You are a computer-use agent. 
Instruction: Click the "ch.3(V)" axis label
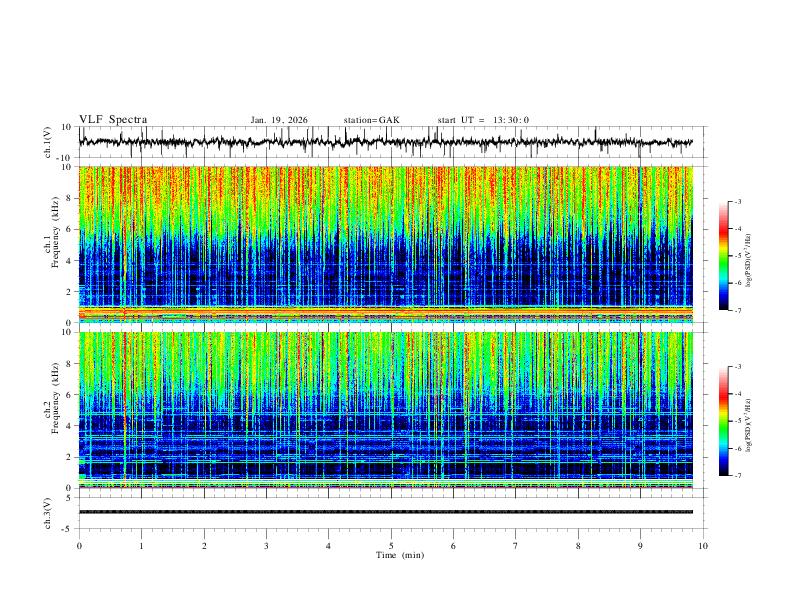47,513
